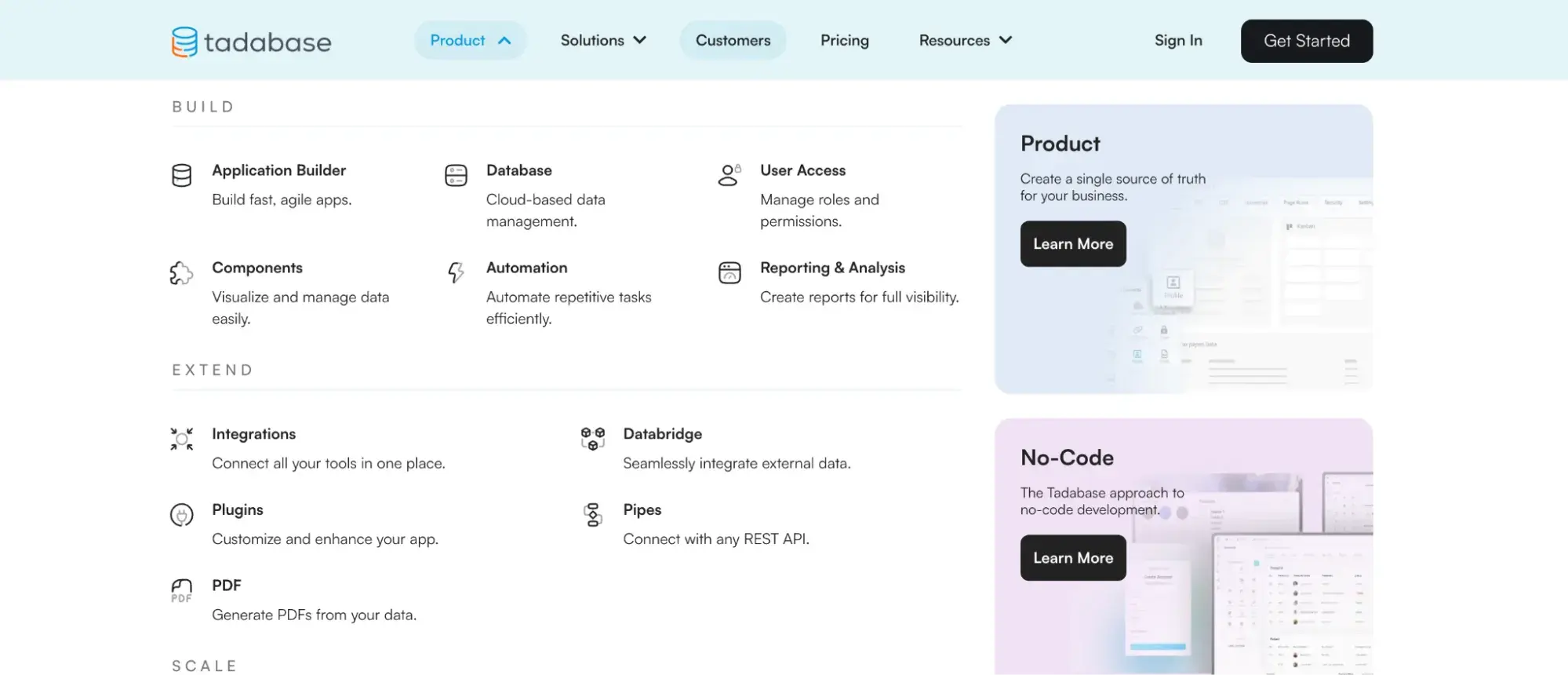Click the Plugins plug icon
Image resolution: width=1568 pixels, height=675 pixels.
point(181,515)
